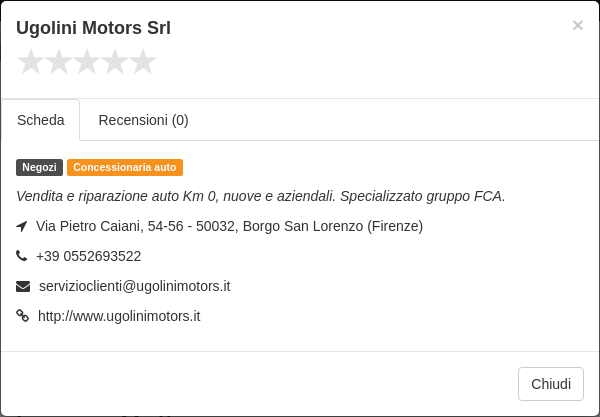The height and width of the screenshot is (417, 600).
Task: Click the envelope email icon
Action: tap(23, 286)
